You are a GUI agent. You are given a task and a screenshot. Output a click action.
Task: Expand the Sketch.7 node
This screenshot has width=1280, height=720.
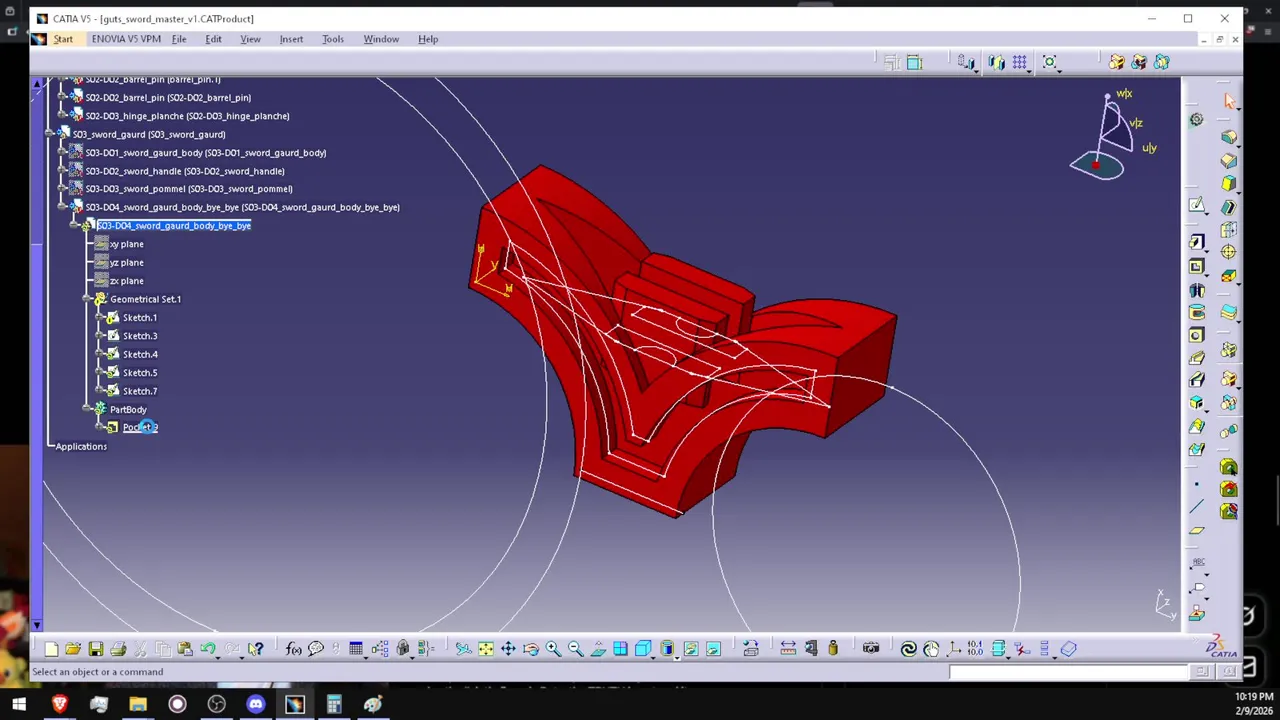(x=99, y=391)
